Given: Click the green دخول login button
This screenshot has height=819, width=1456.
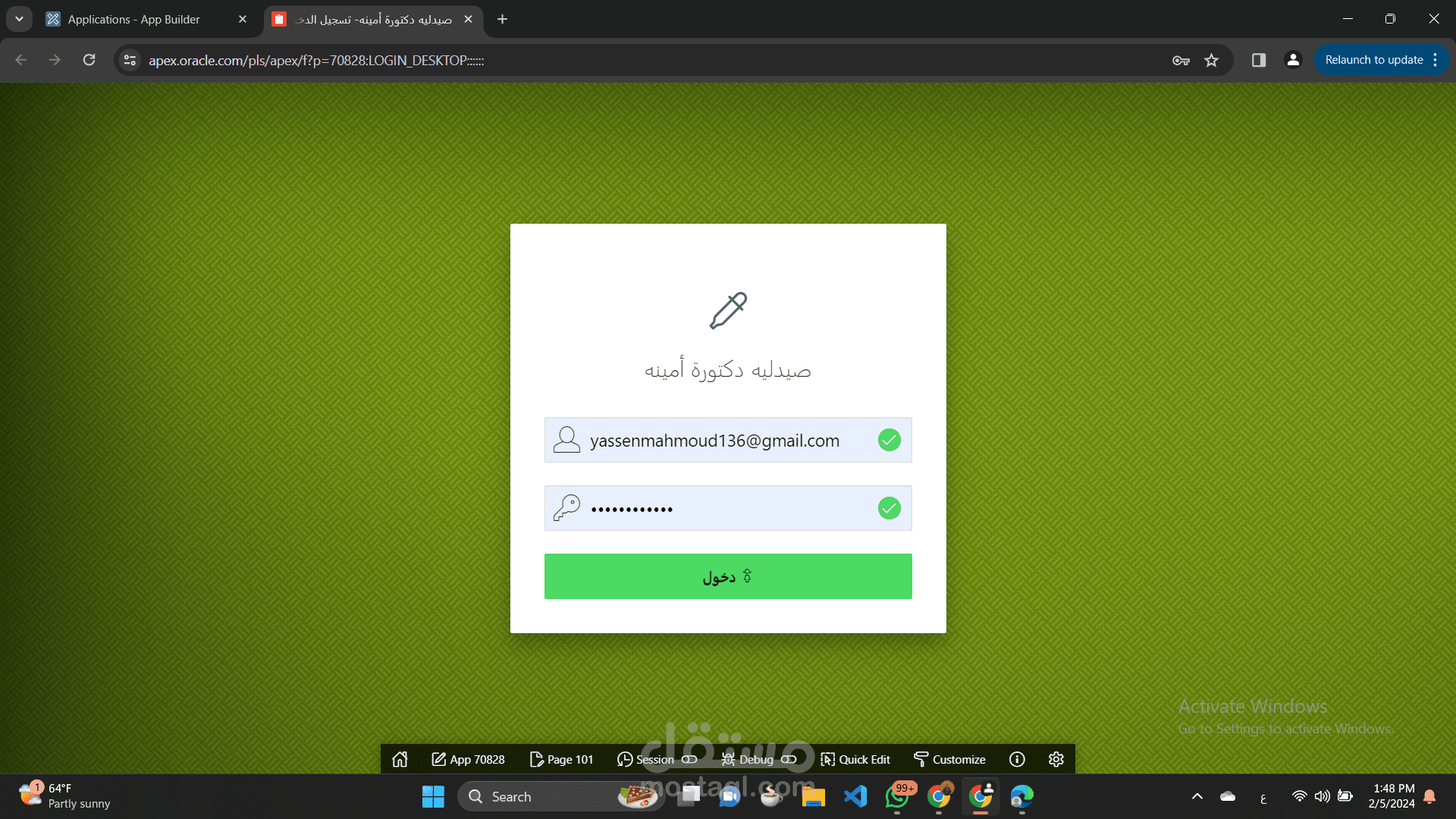Looking at the screenshot, I should [x=728, y=576].
